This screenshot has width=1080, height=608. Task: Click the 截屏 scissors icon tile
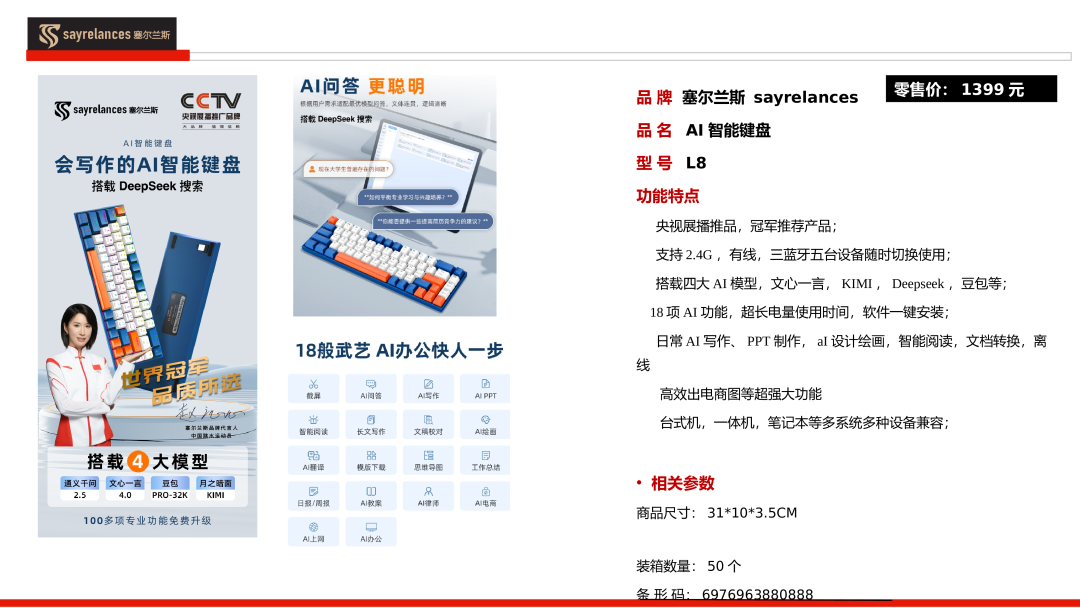[x=313, y=388]
